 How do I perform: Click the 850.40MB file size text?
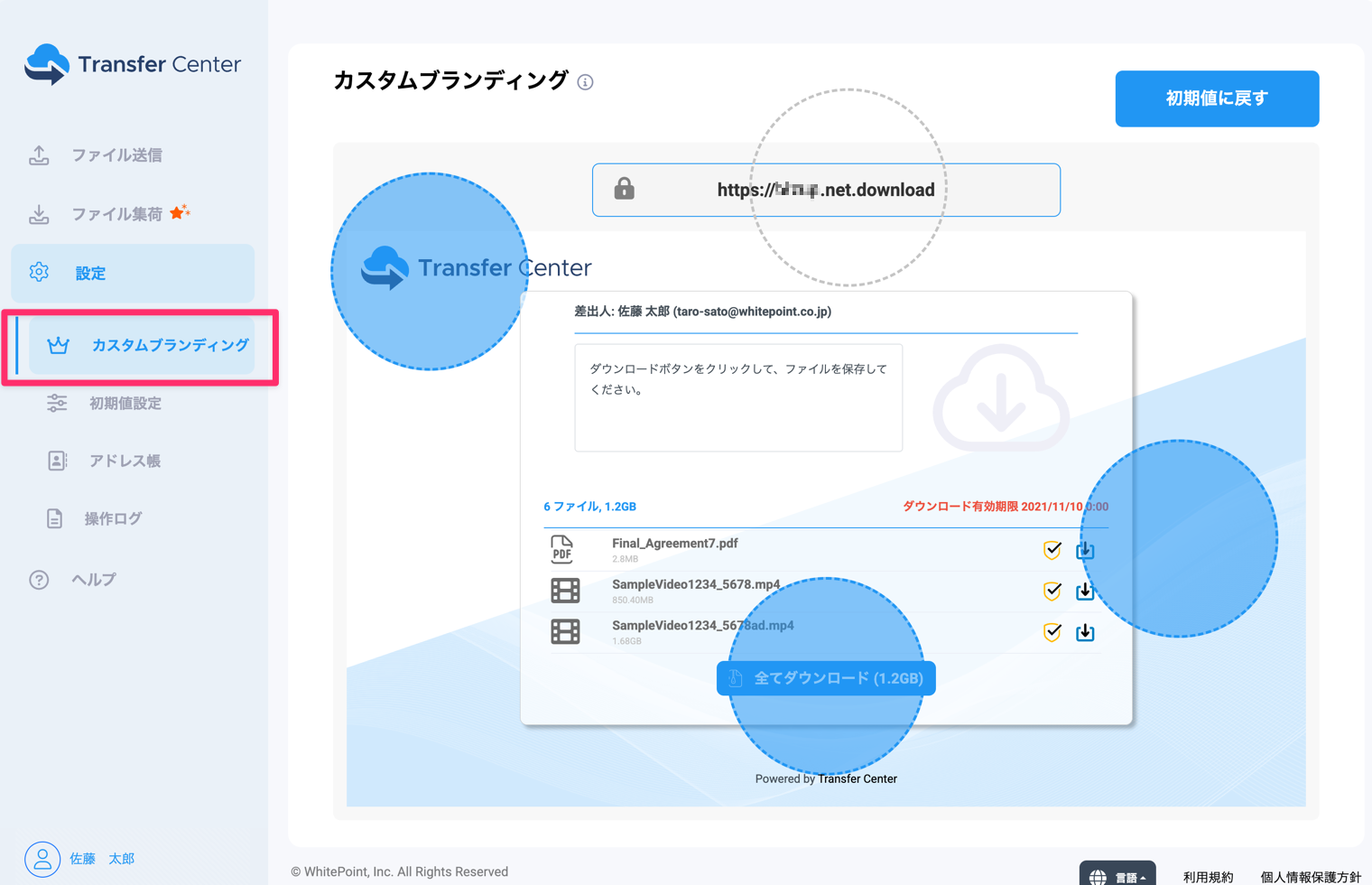633,601
